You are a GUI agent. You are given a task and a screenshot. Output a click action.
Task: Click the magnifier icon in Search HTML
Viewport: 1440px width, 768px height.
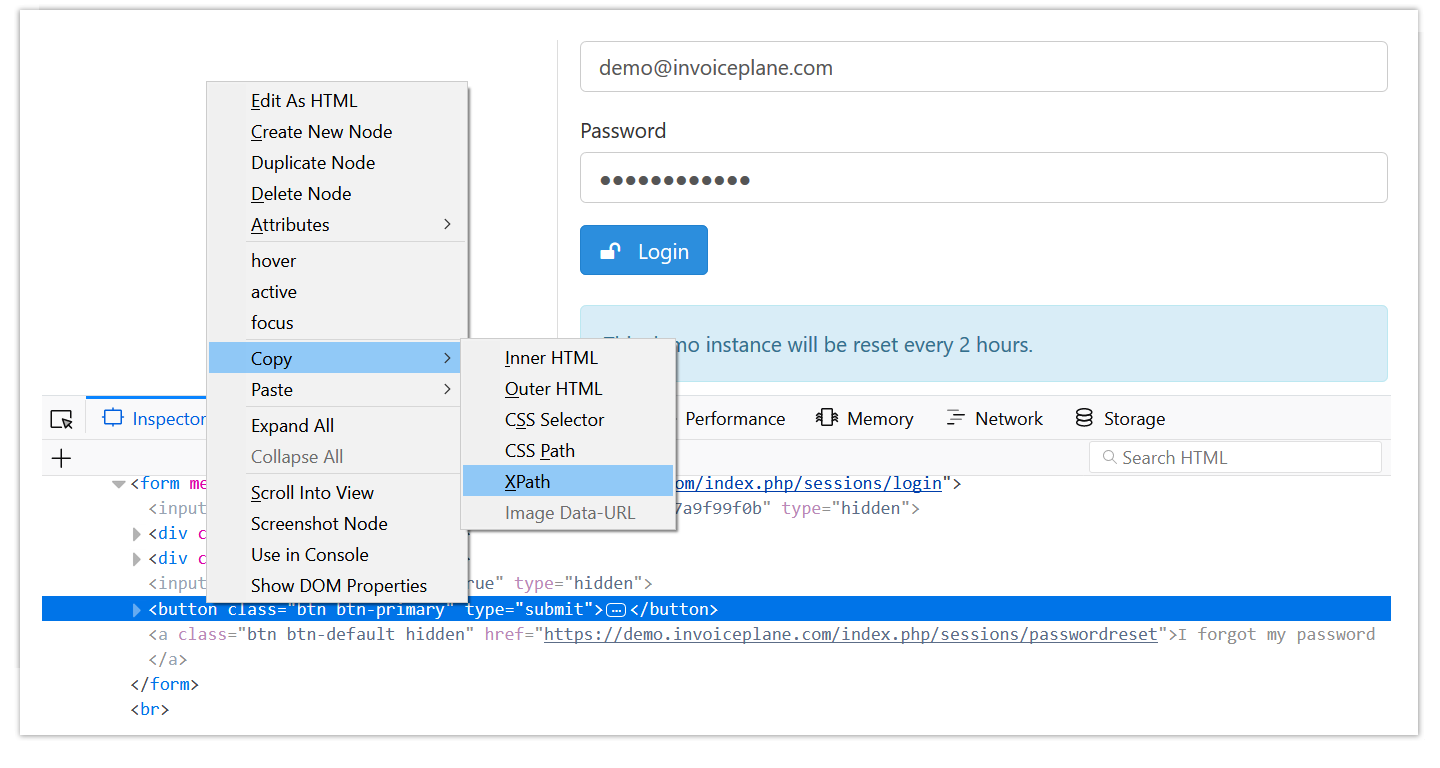coord(1108,457)
